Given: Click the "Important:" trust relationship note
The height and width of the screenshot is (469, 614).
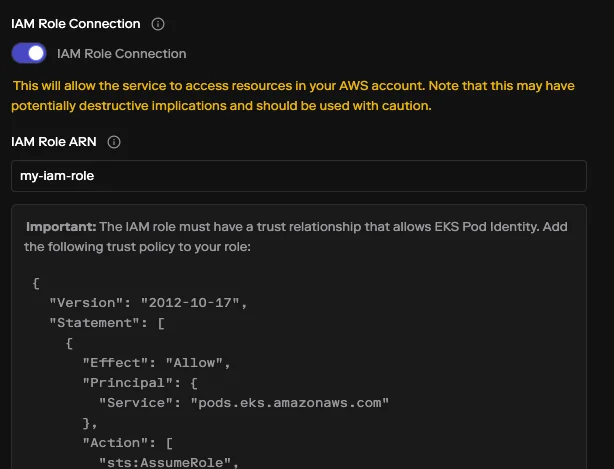Looking at the screenshot, I should pos(296,236).
